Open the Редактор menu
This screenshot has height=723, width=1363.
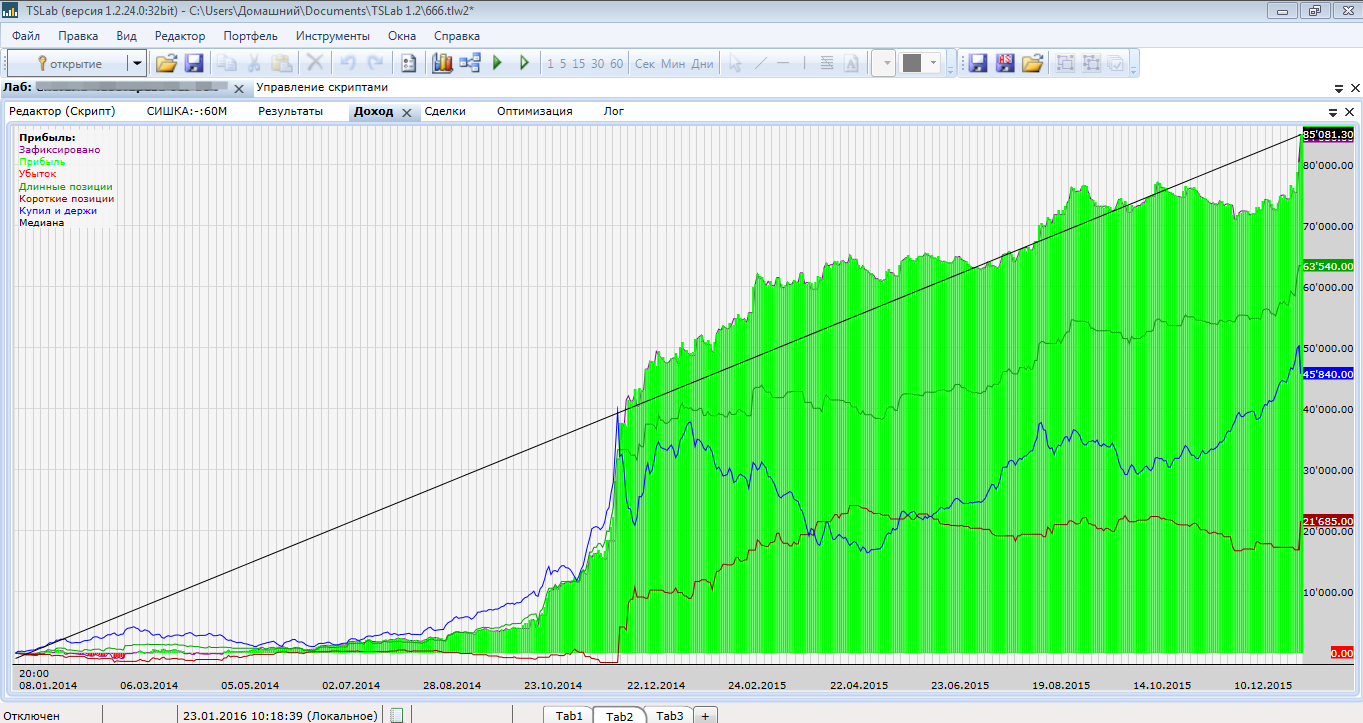[180, 35]
